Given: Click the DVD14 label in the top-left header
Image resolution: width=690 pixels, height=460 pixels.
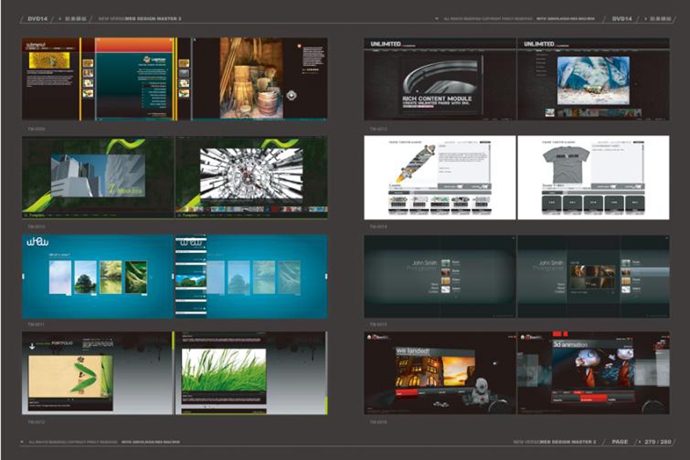Looking at the screenshot, I should [x=37, y=18].
